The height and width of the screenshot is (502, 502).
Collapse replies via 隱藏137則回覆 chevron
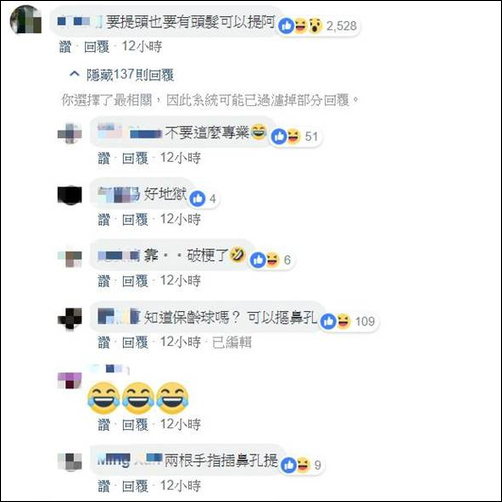[x=74, y=74]
